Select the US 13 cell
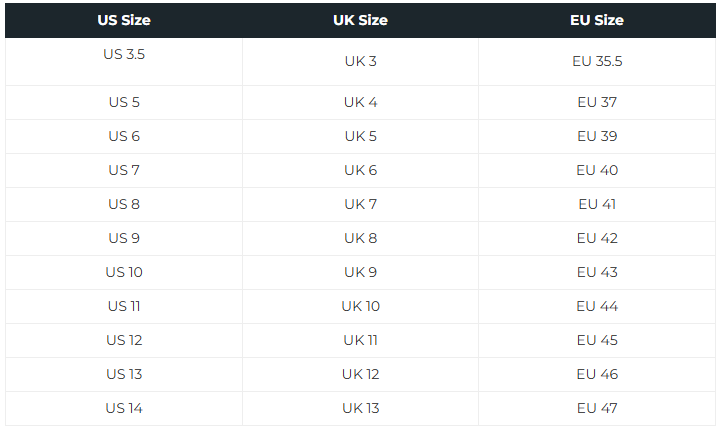Viewport: 718px width, 427px height. 124,374
